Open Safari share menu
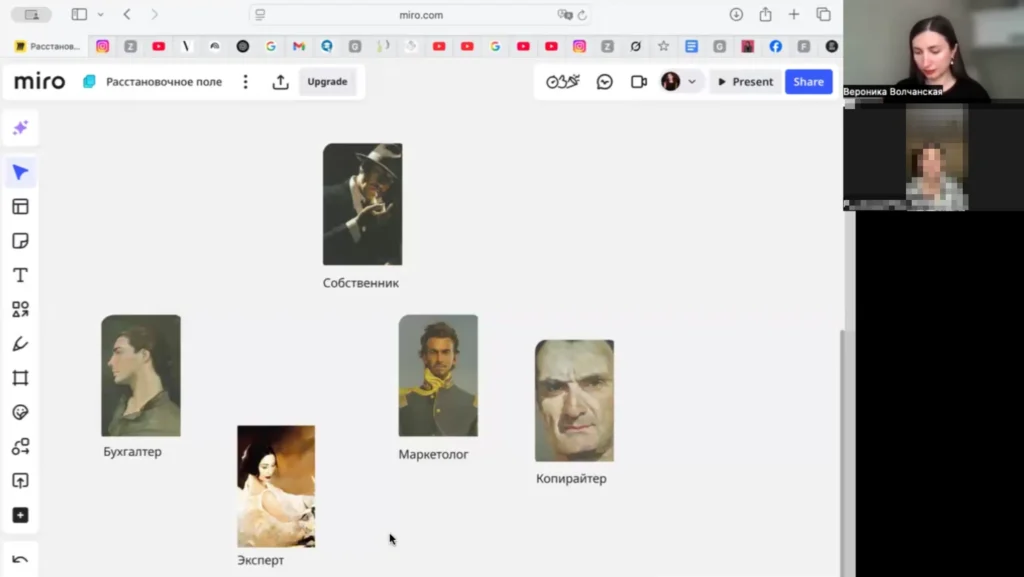Image resolution: width=1024 pixels, height=577 pixels. (x=765, y=14)
